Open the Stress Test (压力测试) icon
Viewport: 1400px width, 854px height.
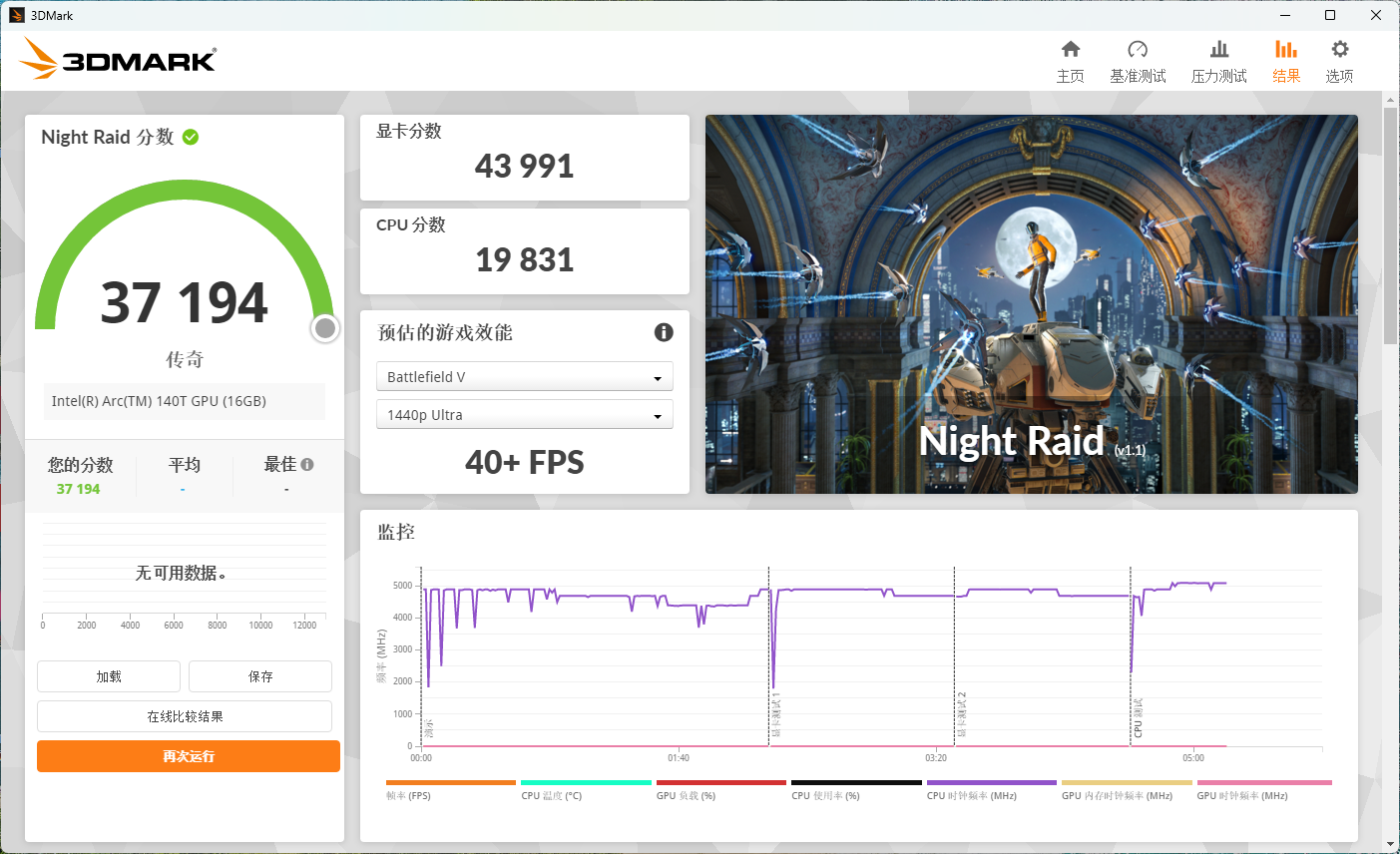pyautogui.click(x=1218, y=50)
